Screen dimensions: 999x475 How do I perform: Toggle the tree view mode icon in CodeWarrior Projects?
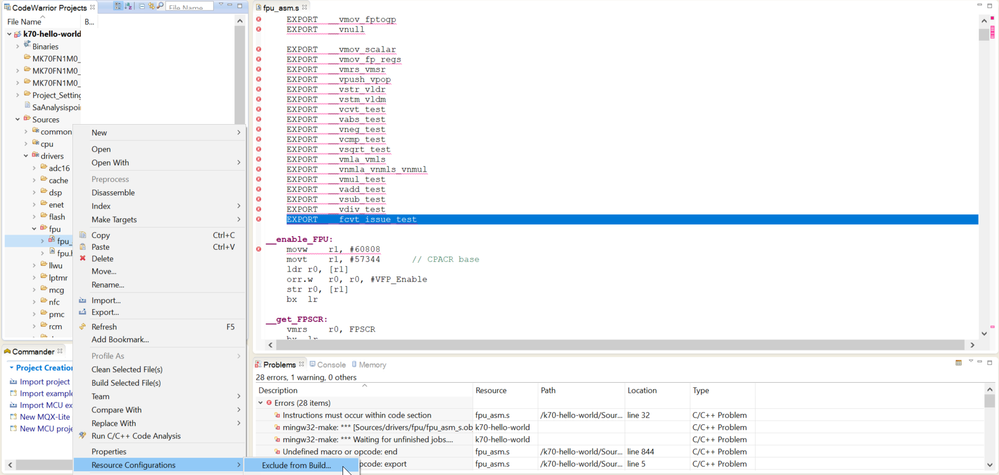(118, 6)
